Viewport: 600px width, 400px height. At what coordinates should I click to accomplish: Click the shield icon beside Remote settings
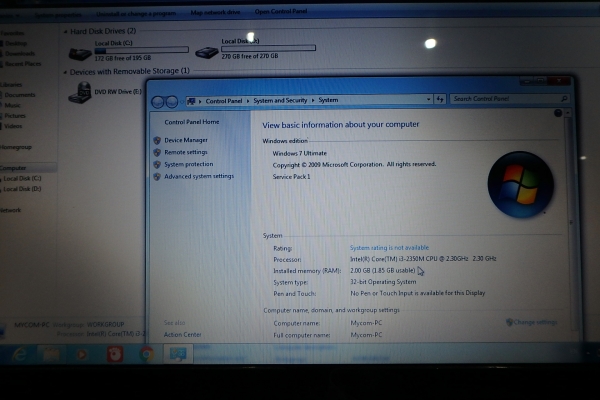coord(157,152)
